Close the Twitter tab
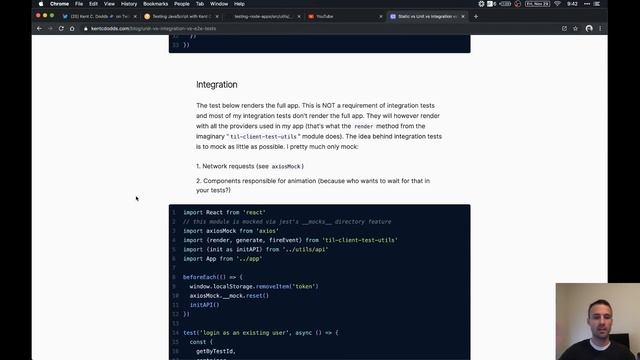 point(135,16)
